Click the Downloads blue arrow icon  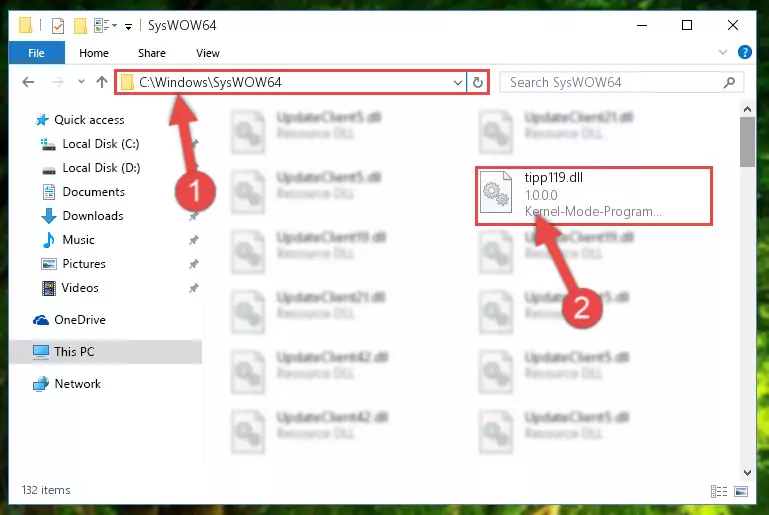coord(49,216)
